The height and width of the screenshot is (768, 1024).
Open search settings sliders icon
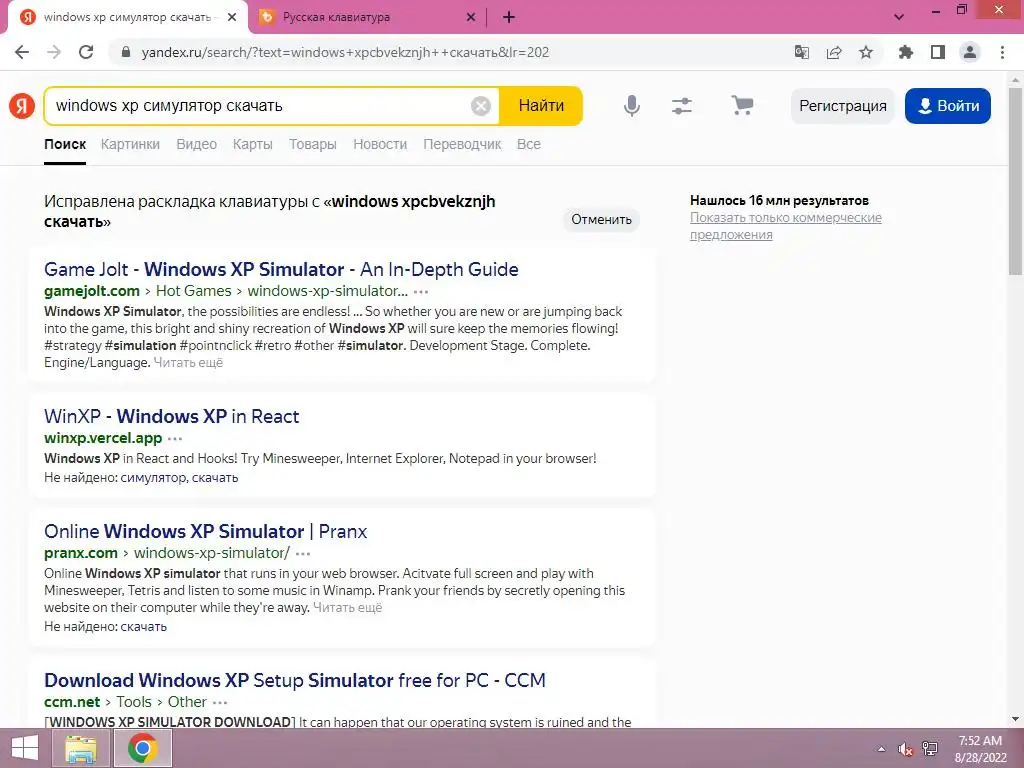pyautogui.click(x=682, y=106)
